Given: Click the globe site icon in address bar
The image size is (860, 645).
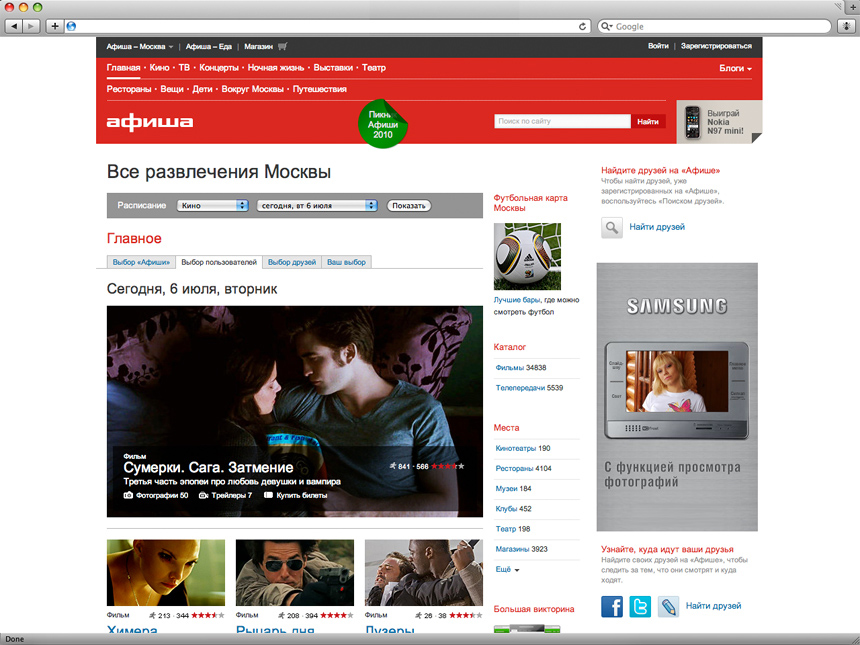Looking at the screenshot, I should click(71, 26).
